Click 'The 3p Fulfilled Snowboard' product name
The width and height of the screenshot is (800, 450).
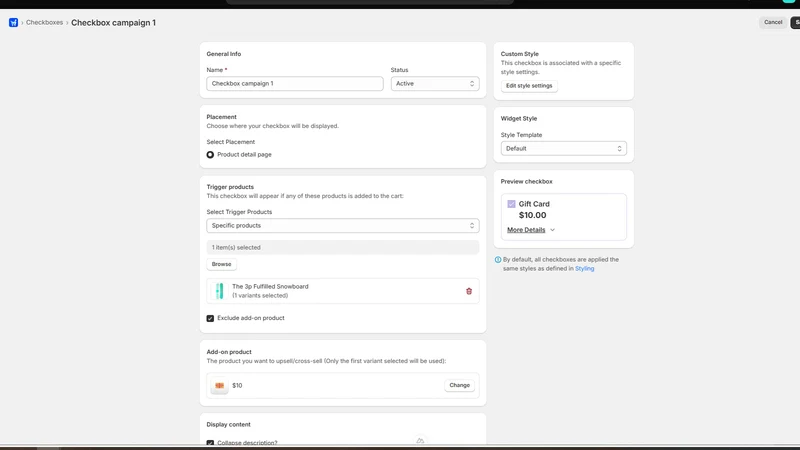point(270,287)
